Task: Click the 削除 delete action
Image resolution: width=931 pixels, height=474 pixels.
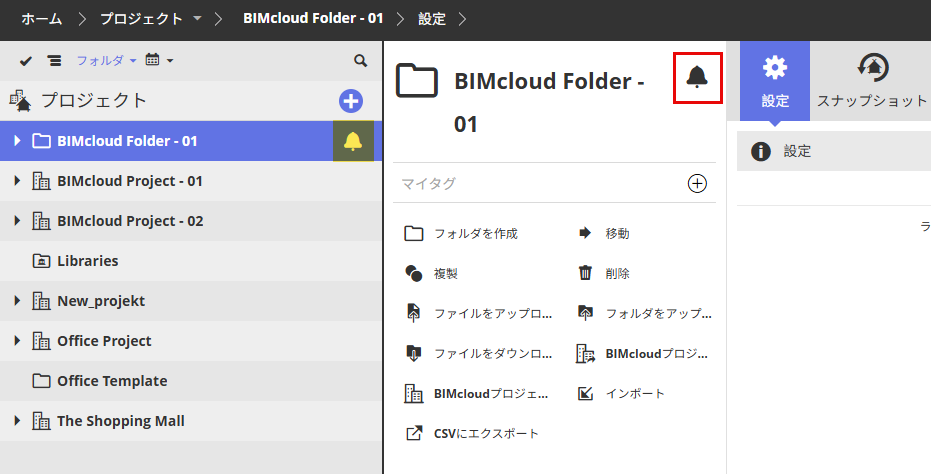Action: pos(604,273)
